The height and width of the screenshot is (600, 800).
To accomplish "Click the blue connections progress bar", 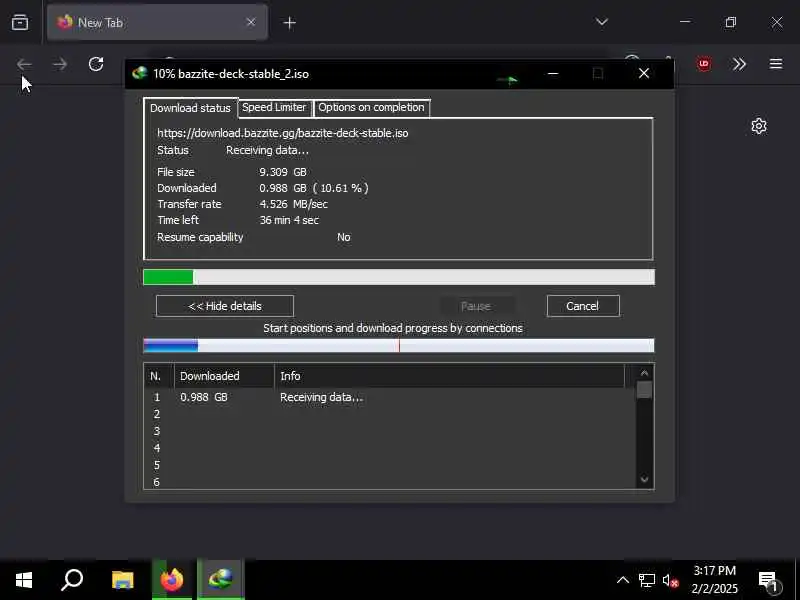I will tap(398, 345).
